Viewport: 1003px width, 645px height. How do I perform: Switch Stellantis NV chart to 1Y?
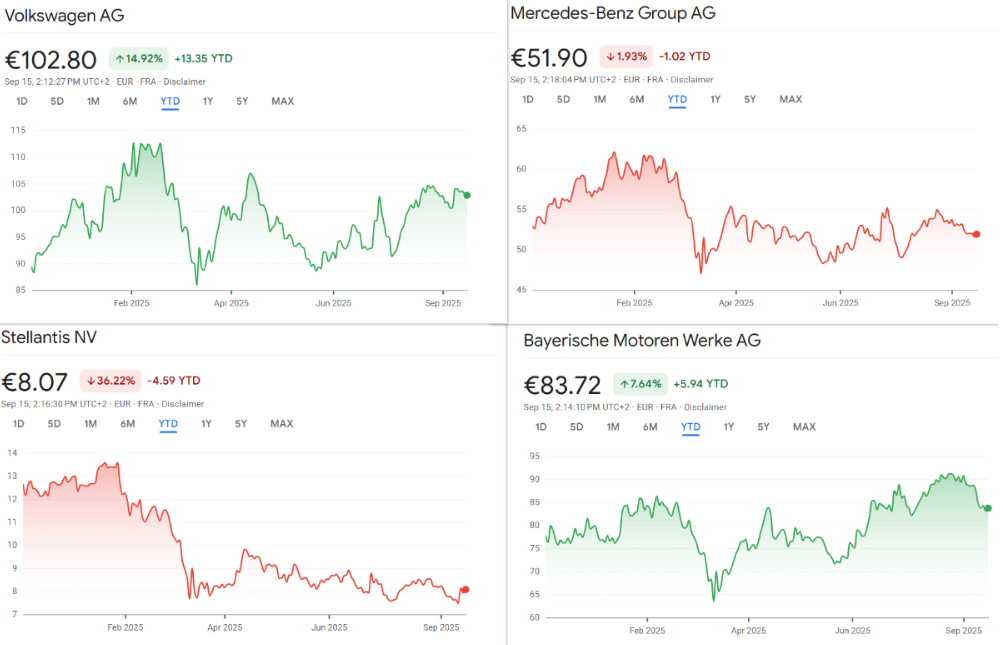[206, 424]
